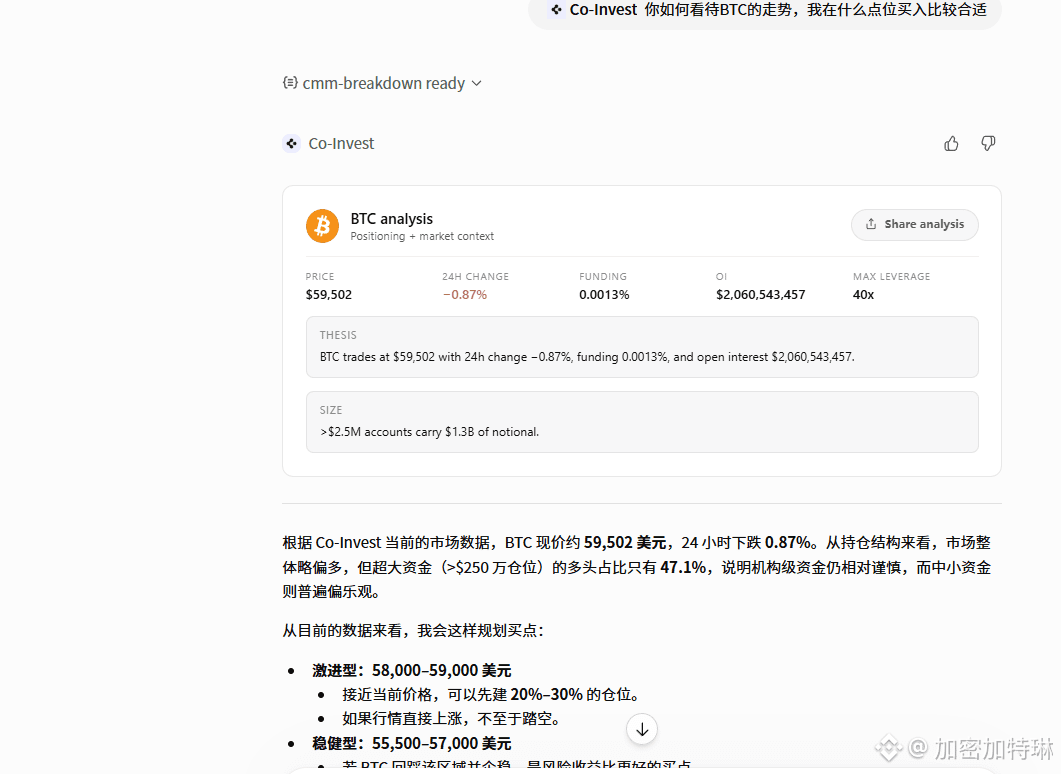Click the price value $59,502

click(329, 294)
